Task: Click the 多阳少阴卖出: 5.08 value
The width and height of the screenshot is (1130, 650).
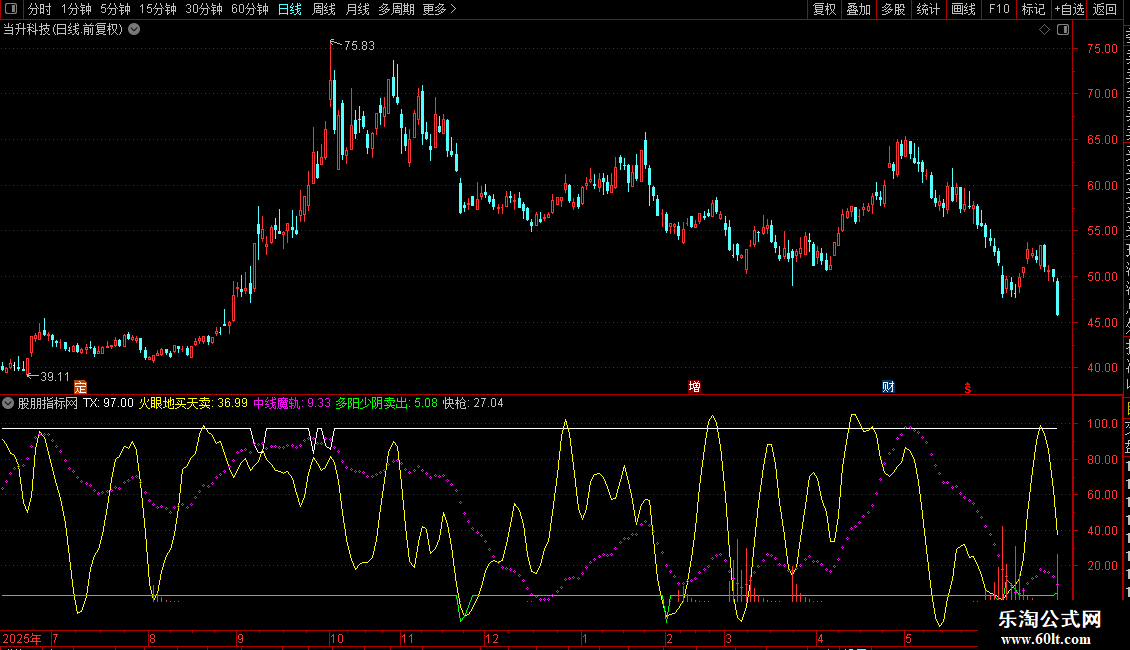Action: tap(386, 403)
